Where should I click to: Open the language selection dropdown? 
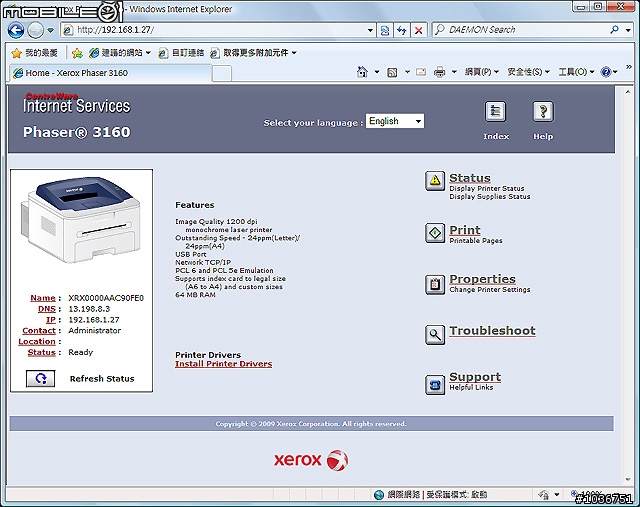click(395, 121)
